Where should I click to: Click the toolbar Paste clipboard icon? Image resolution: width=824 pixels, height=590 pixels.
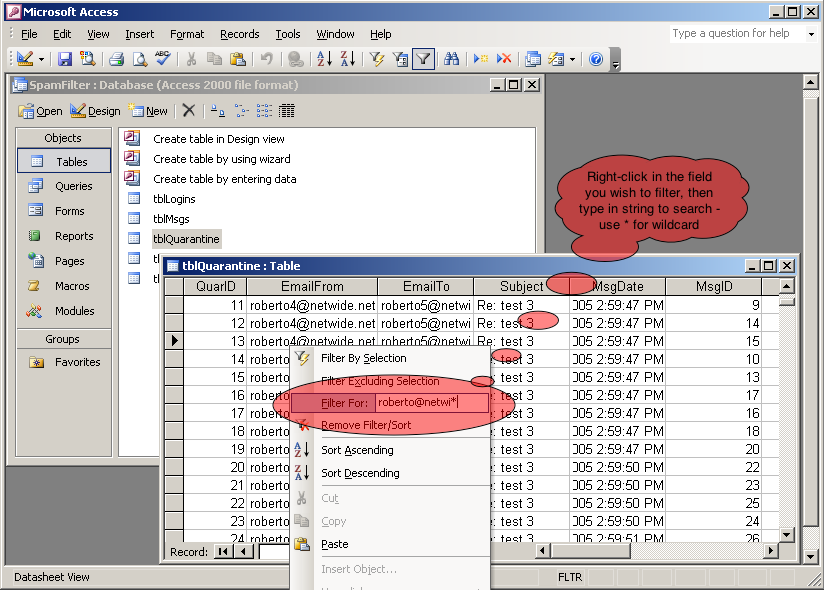tap(238, 59)
